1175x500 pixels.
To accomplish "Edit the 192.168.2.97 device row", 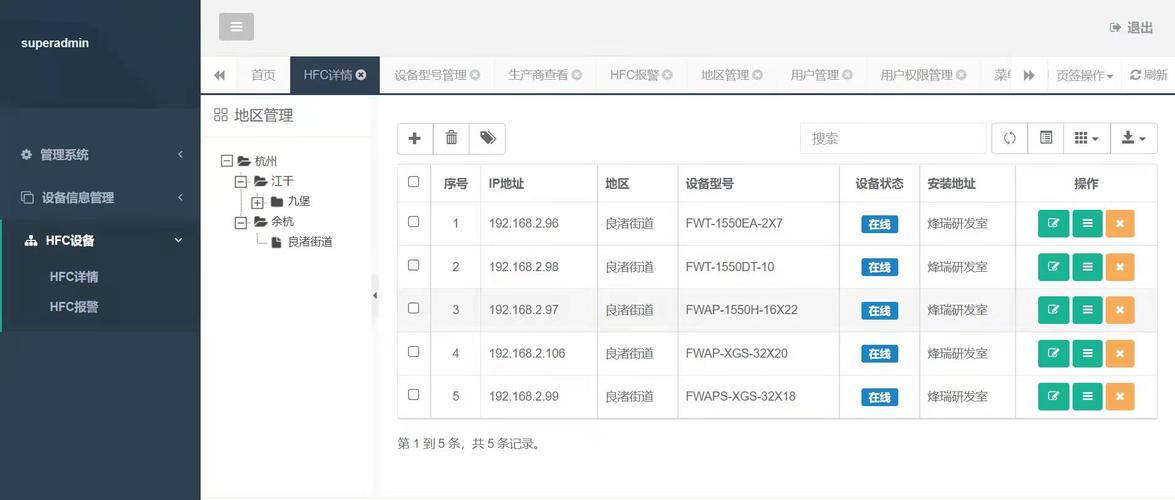I will click(1053, 310).
